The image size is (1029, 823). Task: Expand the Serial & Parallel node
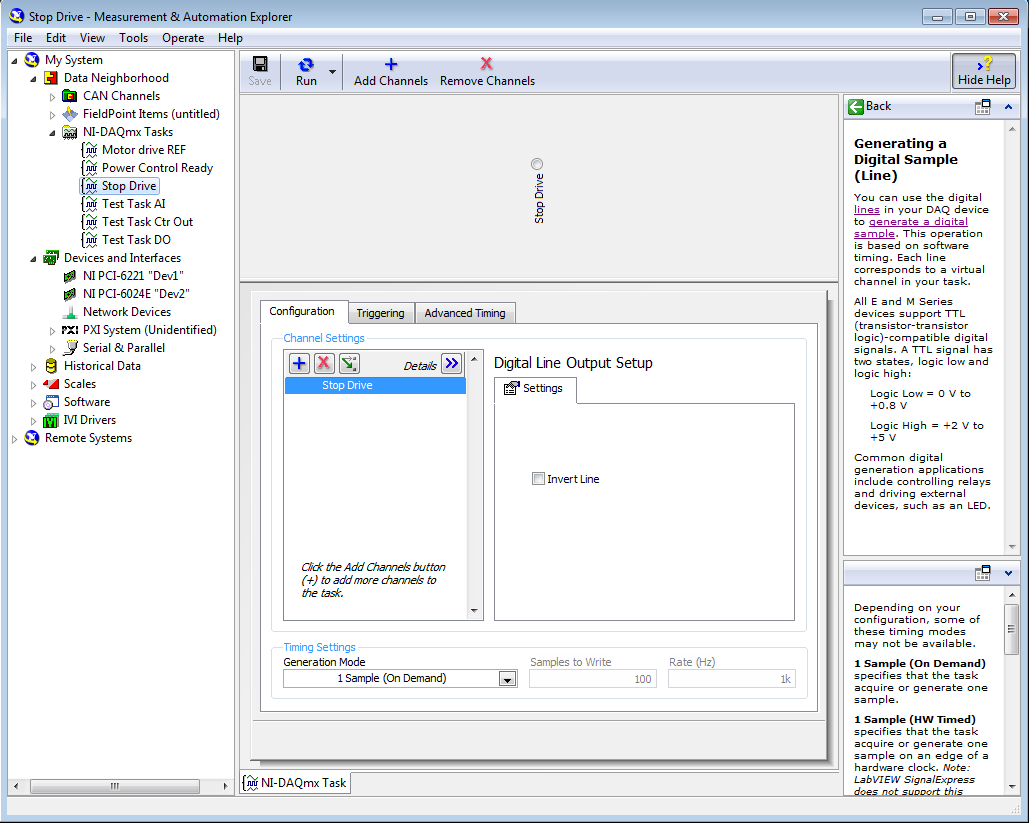[52, 348]
